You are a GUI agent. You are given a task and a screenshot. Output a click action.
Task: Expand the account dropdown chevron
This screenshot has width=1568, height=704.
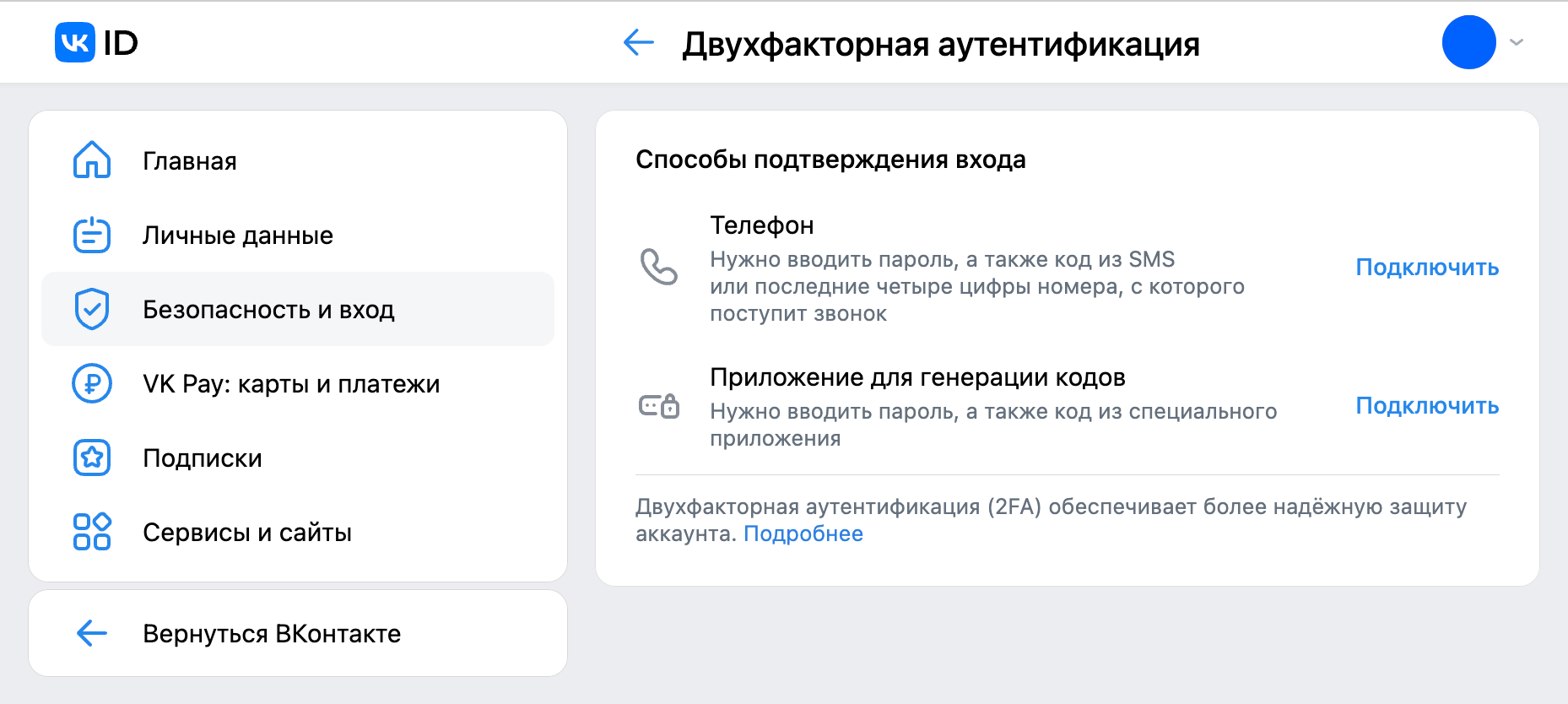(1517, 42)
